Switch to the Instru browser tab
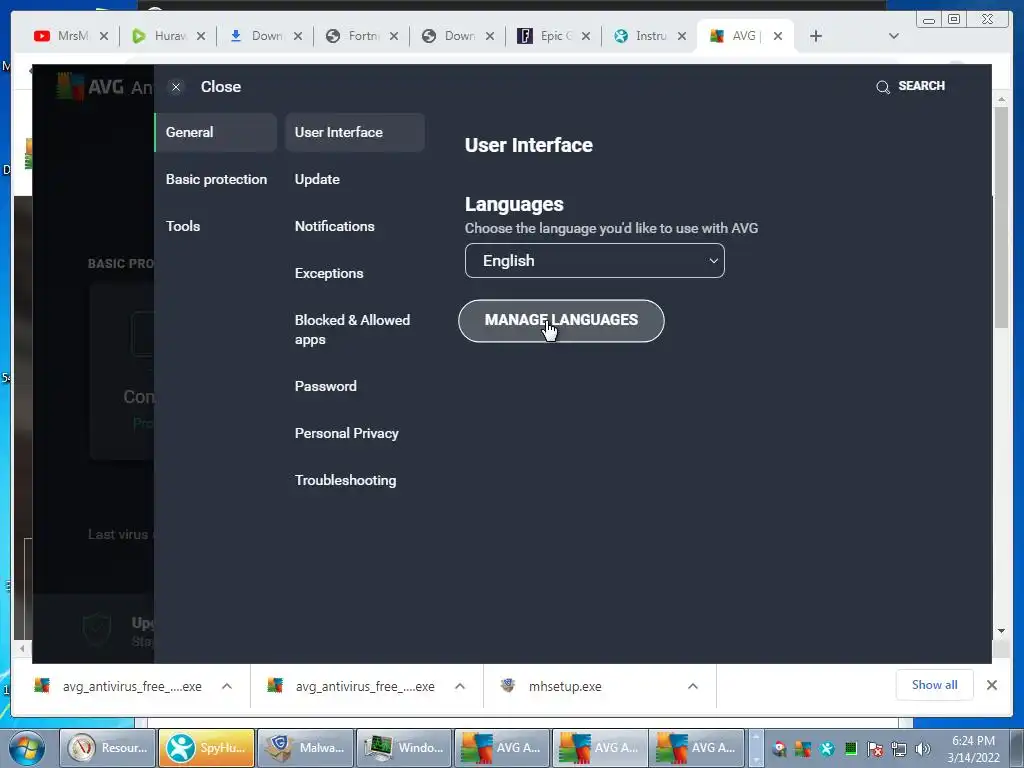Screen dimensions: 1024x768 point(641,36)
